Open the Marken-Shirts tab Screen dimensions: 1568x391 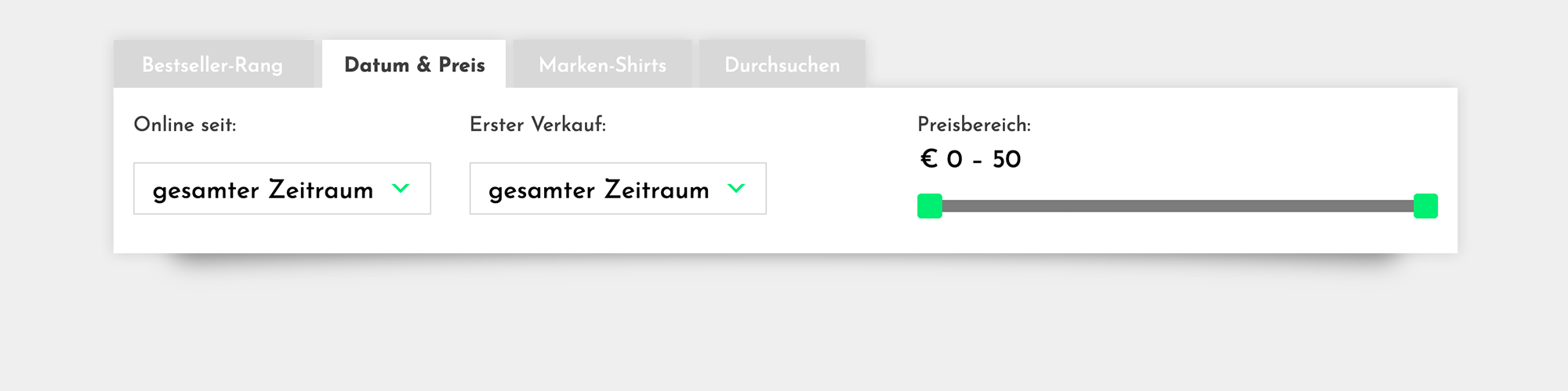(x=602, y=65)
